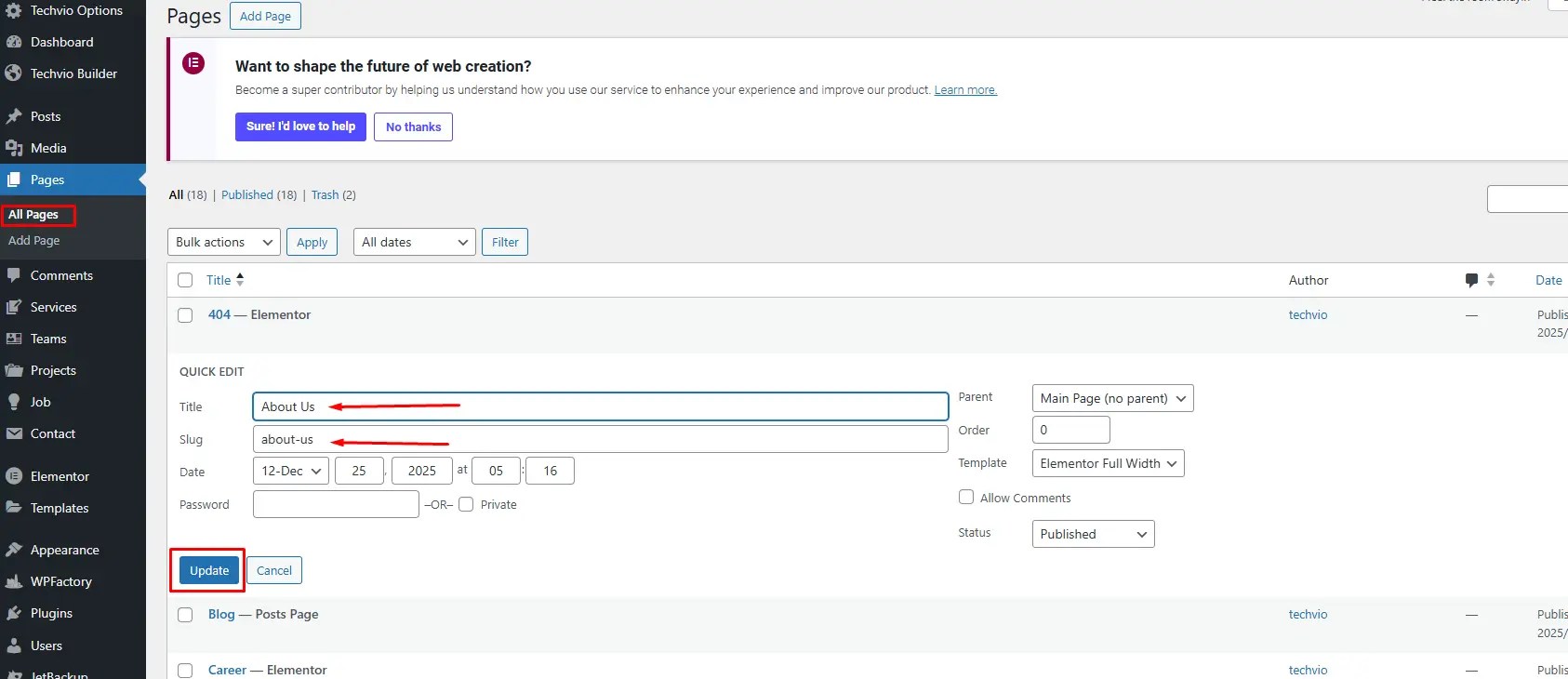The image size is (1568, 679).
Task: Click the Posts pushpin icon
Action: (x=14, y=116)
